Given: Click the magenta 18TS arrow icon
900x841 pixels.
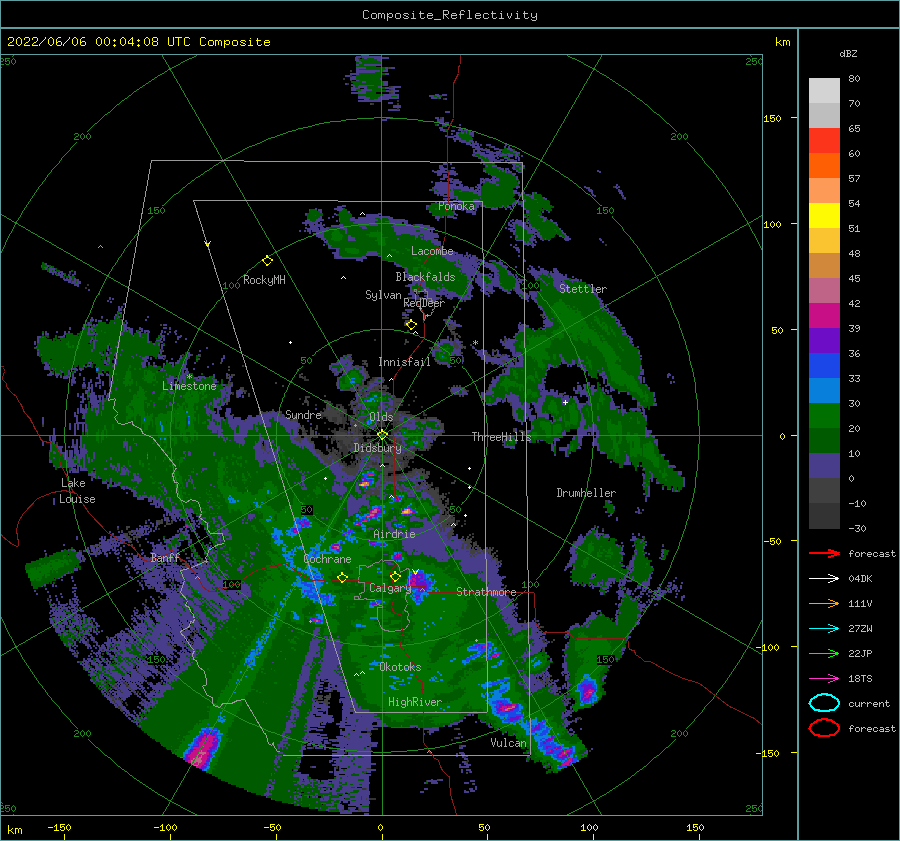Looking at the screenshot, I should tap(824, 679).
